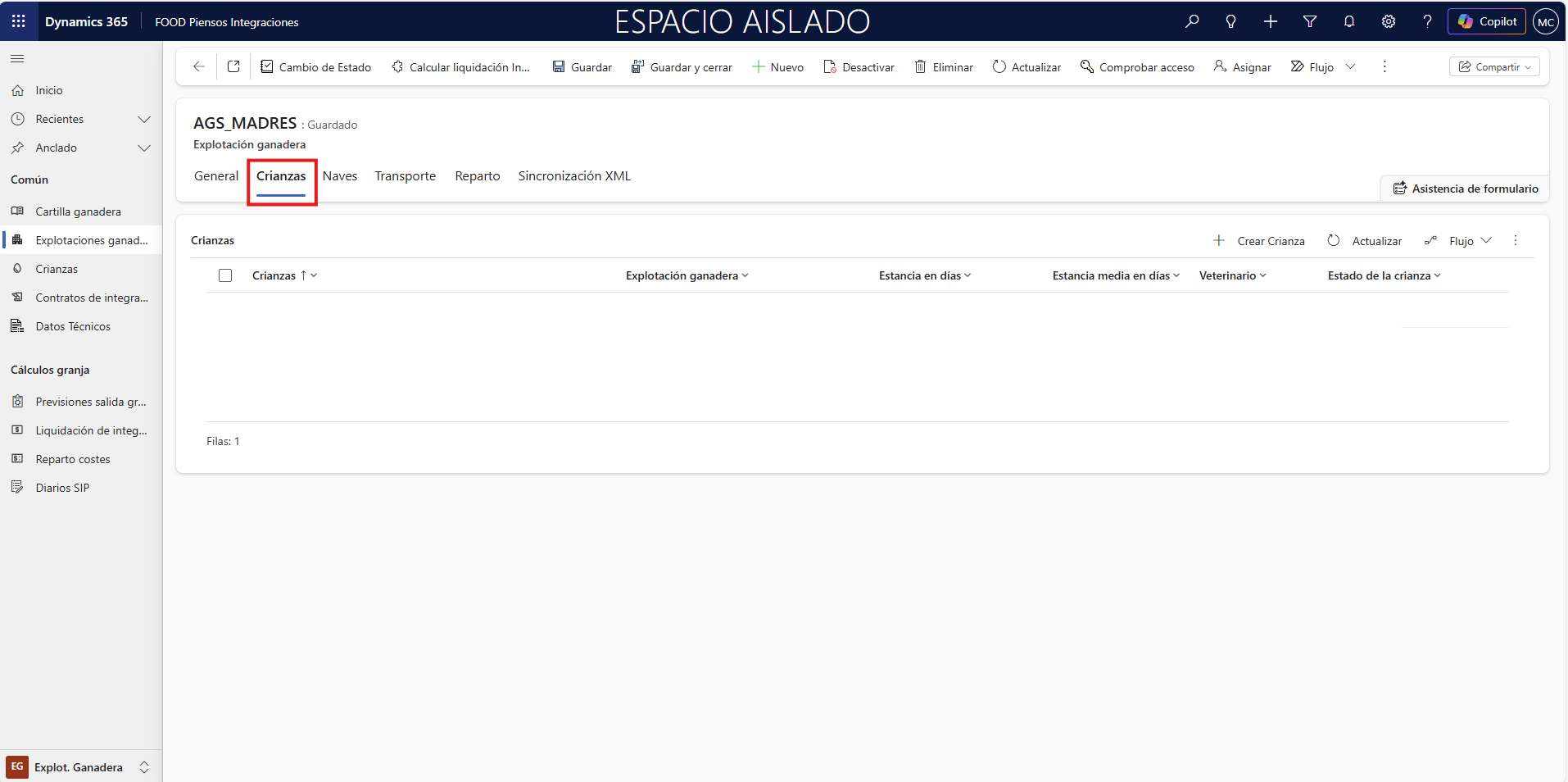Open the Explotación ganadera column menu
Screen dimensions: 1568x782
[746, 275]
